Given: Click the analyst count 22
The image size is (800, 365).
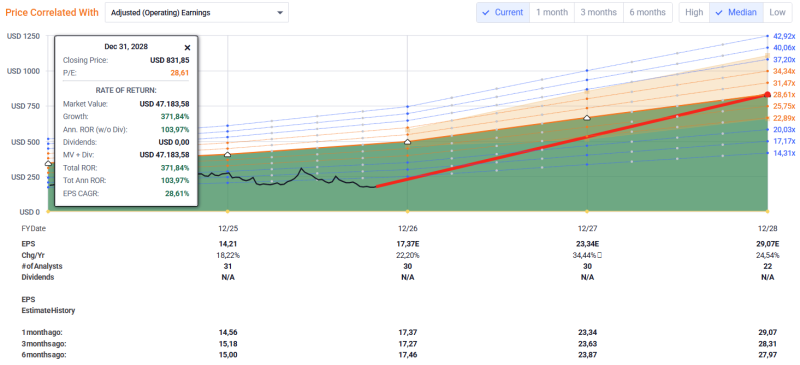Looking at the screenshot, I should point(767,266).
